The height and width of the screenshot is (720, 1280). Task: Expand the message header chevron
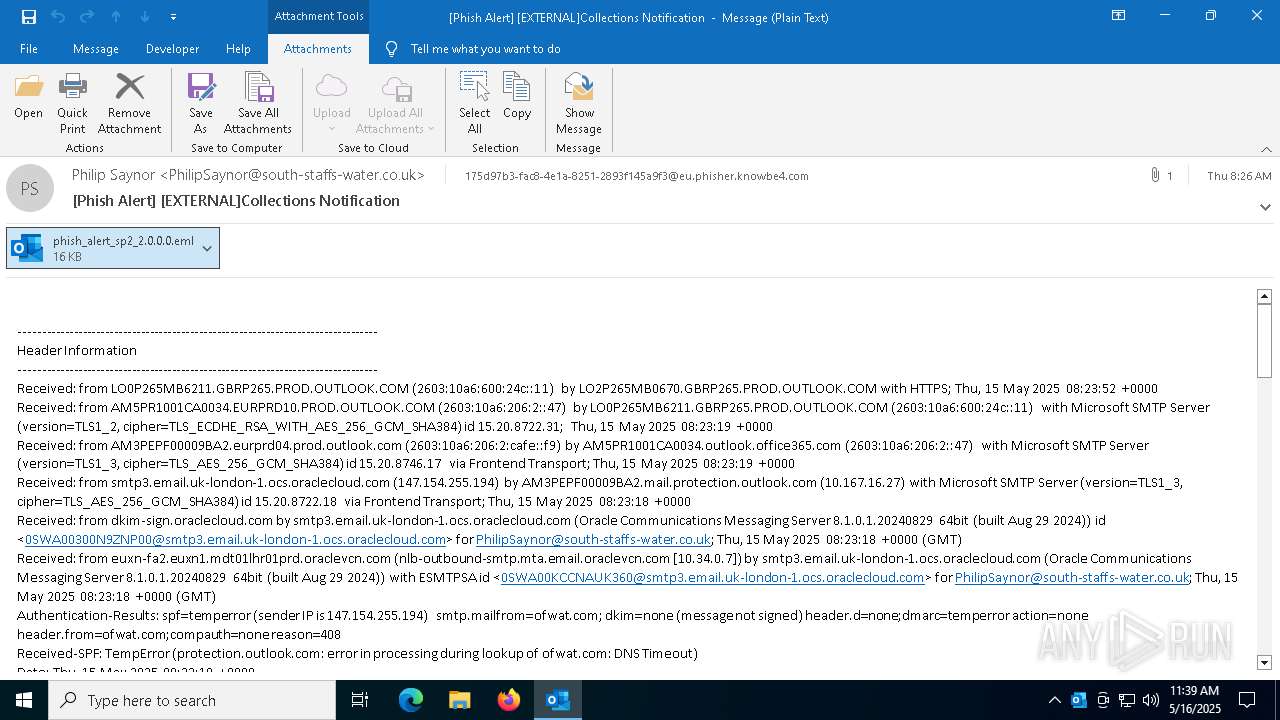tap(1265, 208)
